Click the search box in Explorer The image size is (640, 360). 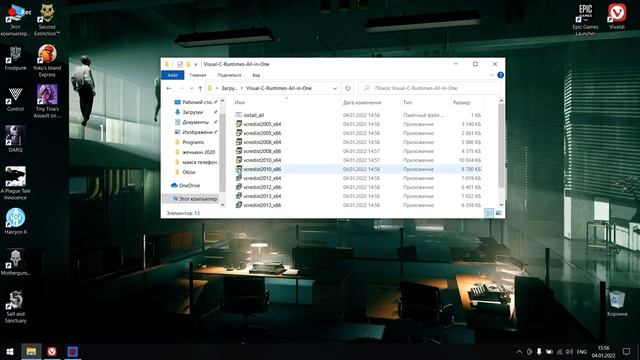[430, 88]
